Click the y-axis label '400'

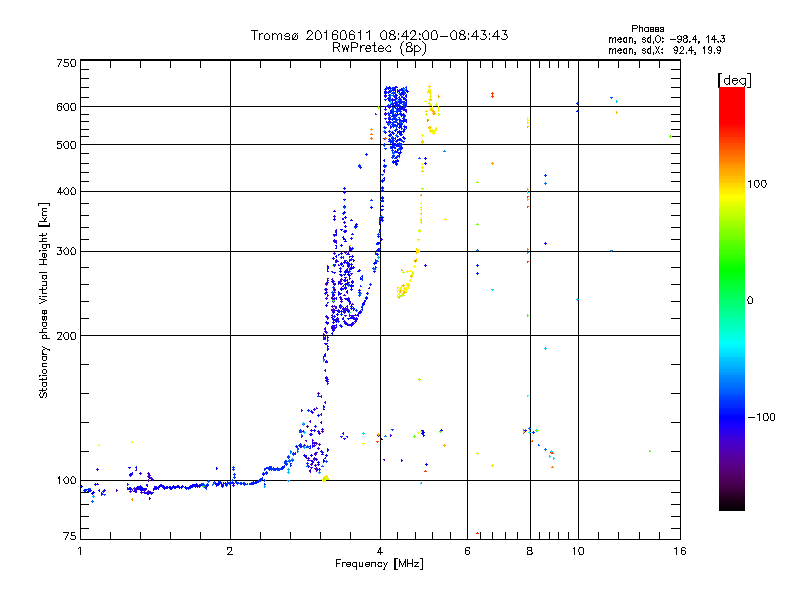coord(67,191)
